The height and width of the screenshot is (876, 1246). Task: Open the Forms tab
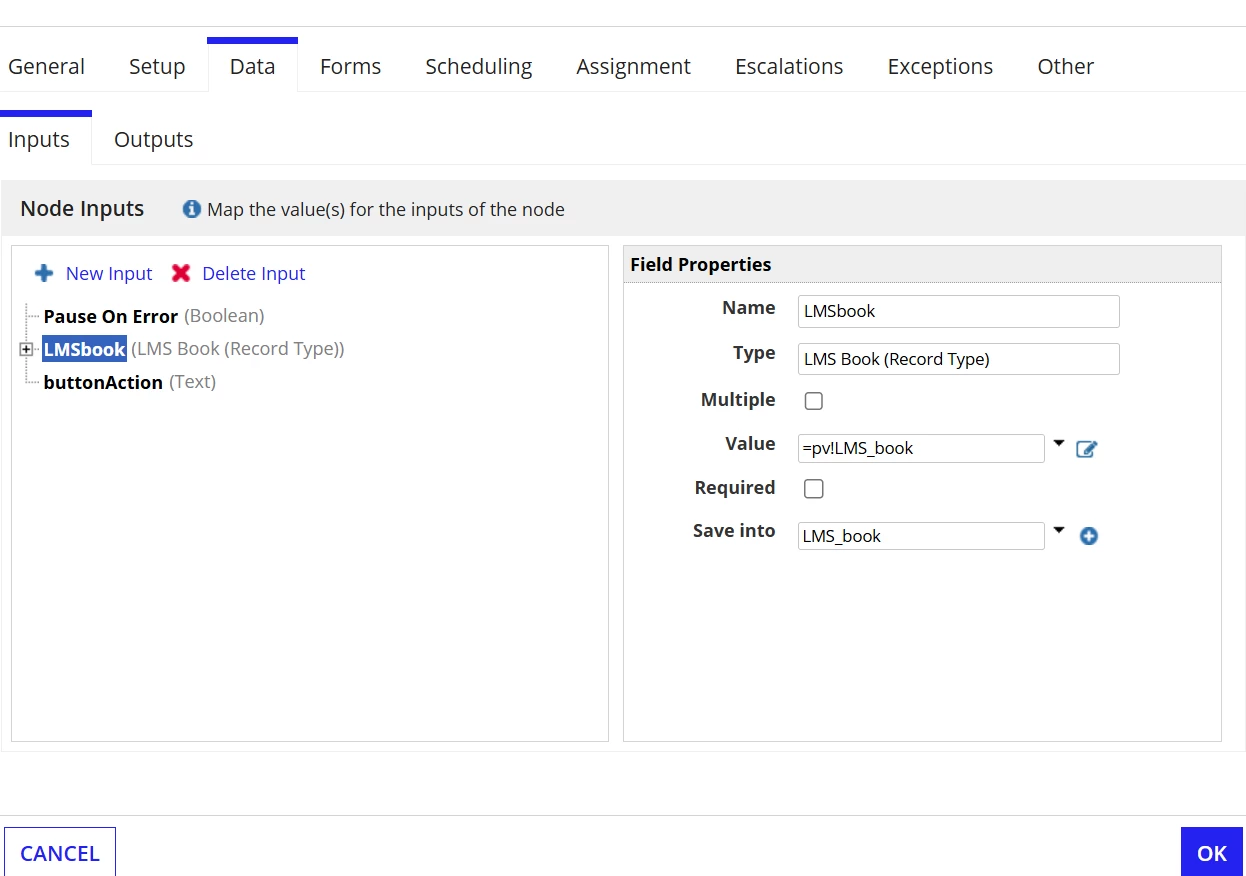(350, 67)
